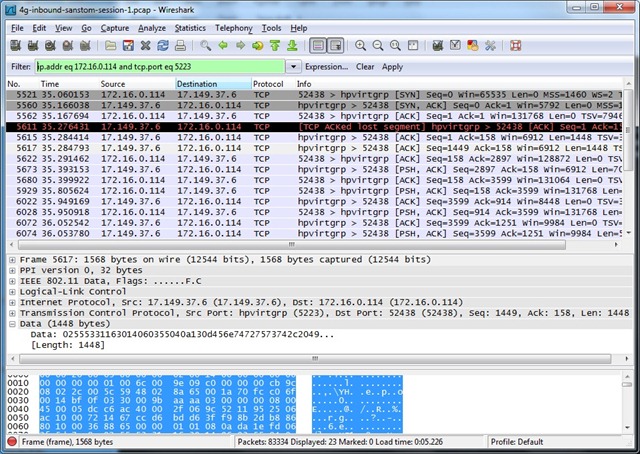
Task: Open the Capture menu
Action: pos(115,28)
